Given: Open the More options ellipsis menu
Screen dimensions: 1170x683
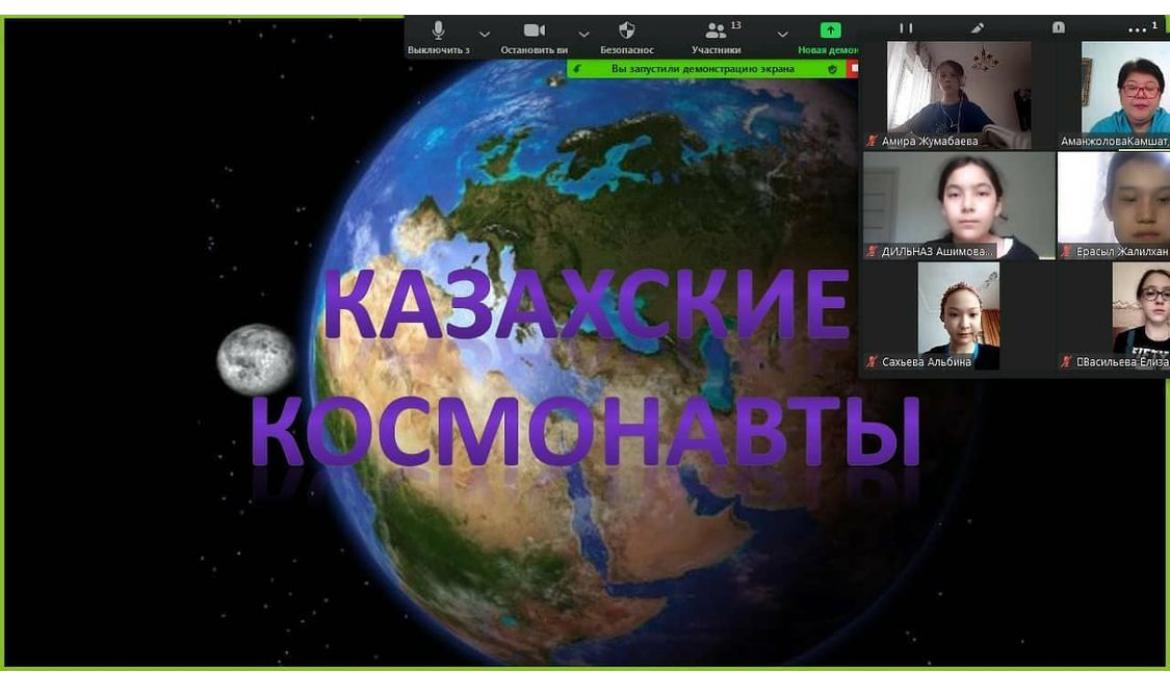Looking at the screenshot, I should pos(1137,30).
